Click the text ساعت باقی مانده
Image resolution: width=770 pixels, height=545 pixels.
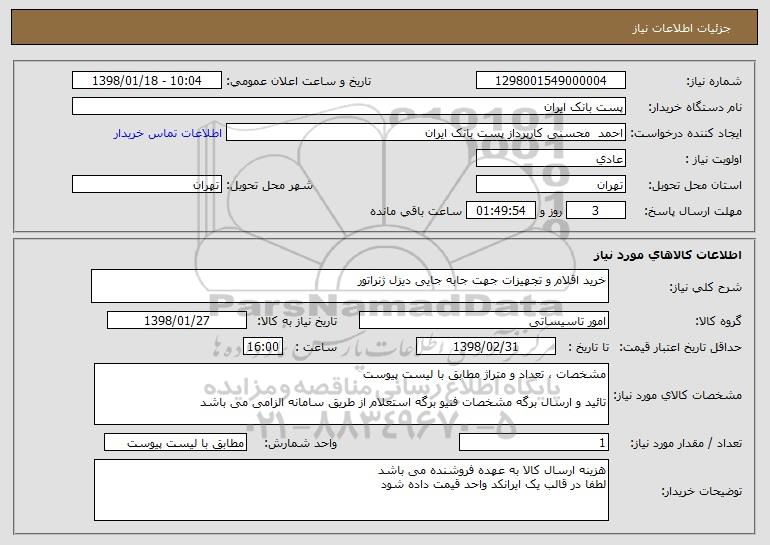point(416,211)
